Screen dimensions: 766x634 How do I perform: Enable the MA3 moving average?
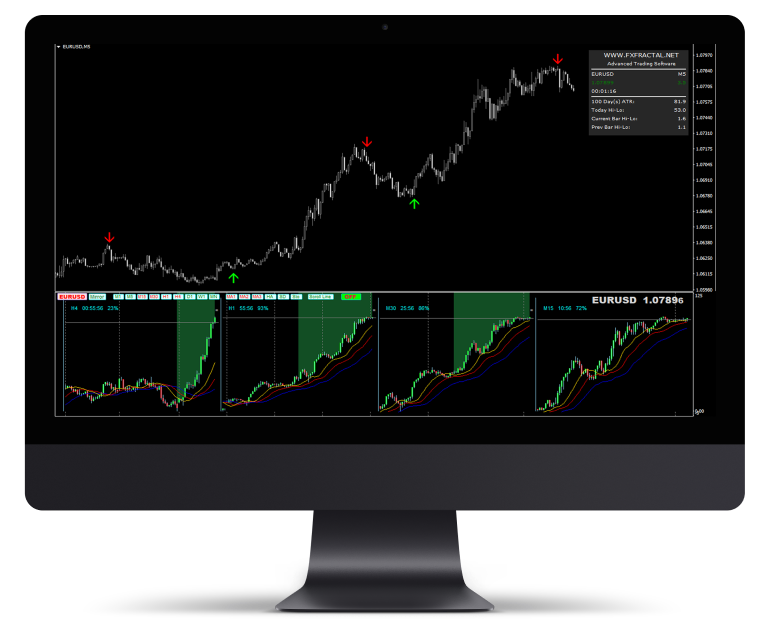[257, 297]
